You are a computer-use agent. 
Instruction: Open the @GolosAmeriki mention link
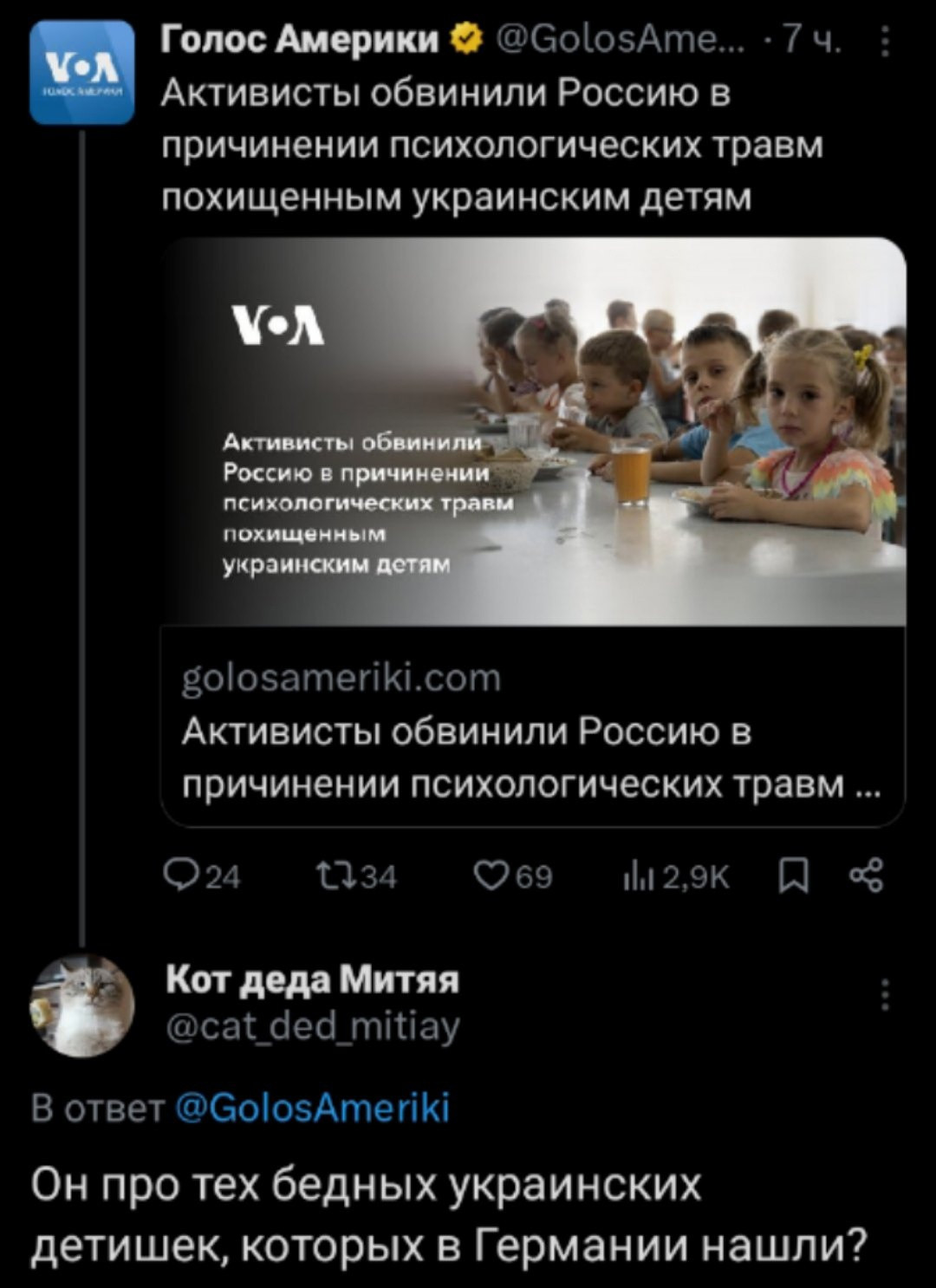coord(313,1109)
